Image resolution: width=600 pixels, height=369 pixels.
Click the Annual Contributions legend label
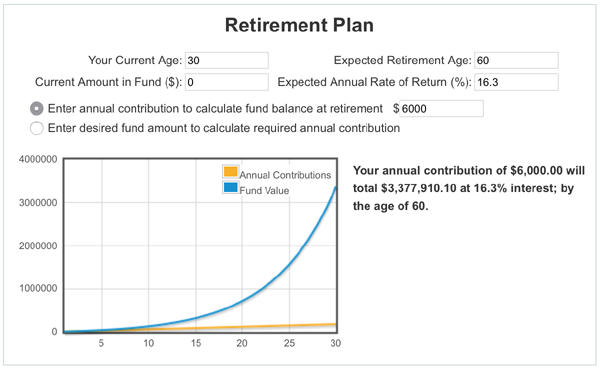click(285, 175)
